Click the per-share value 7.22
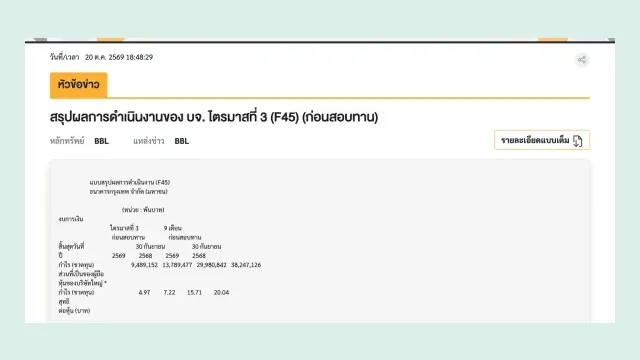 169,292
